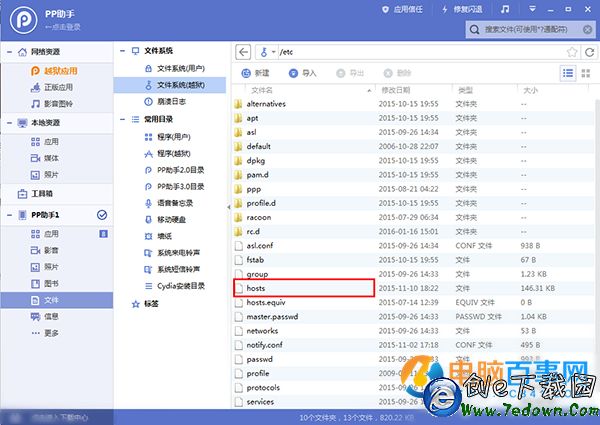Open 照片 under 本地资源
Viewport: 600px width, 425px height.
click(45, 175)
